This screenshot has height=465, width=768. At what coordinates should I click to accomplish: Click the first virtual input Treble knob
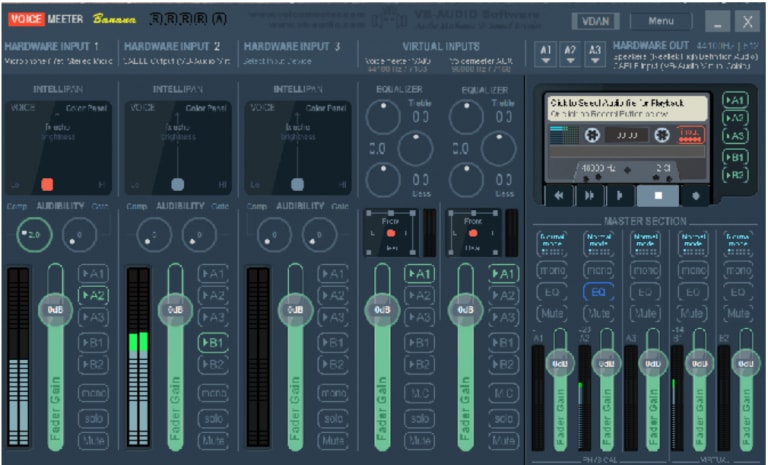click(382, 117)
